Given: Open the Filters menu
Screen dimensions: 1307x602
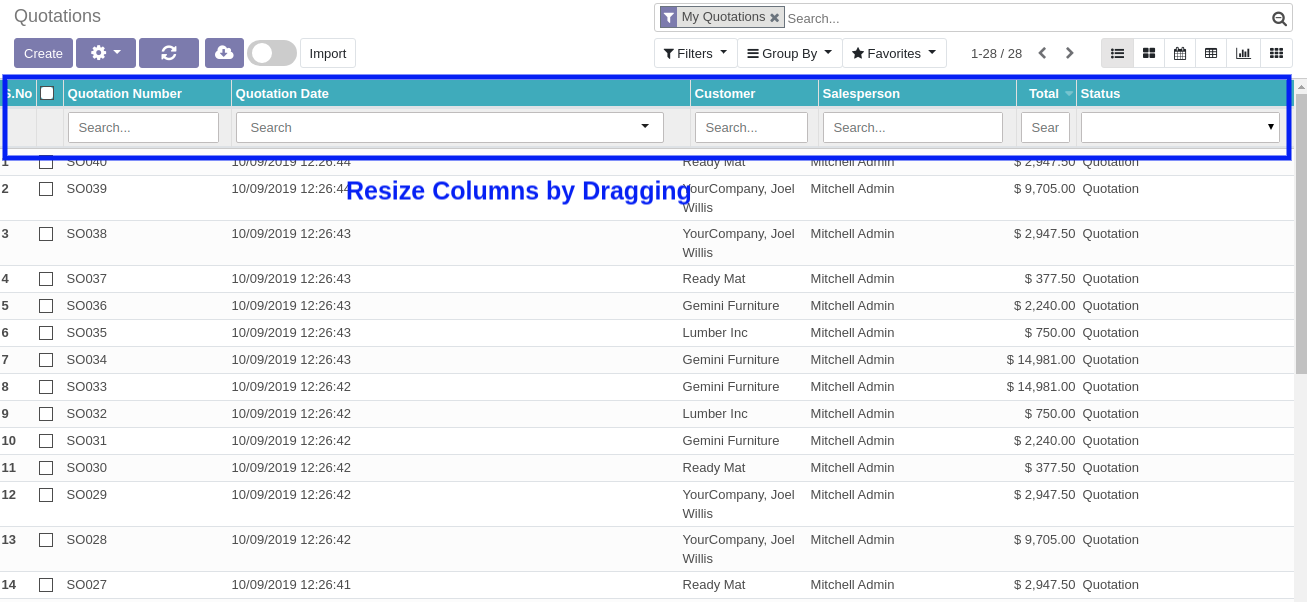Looking at the screenshot, I should point(695,53).
